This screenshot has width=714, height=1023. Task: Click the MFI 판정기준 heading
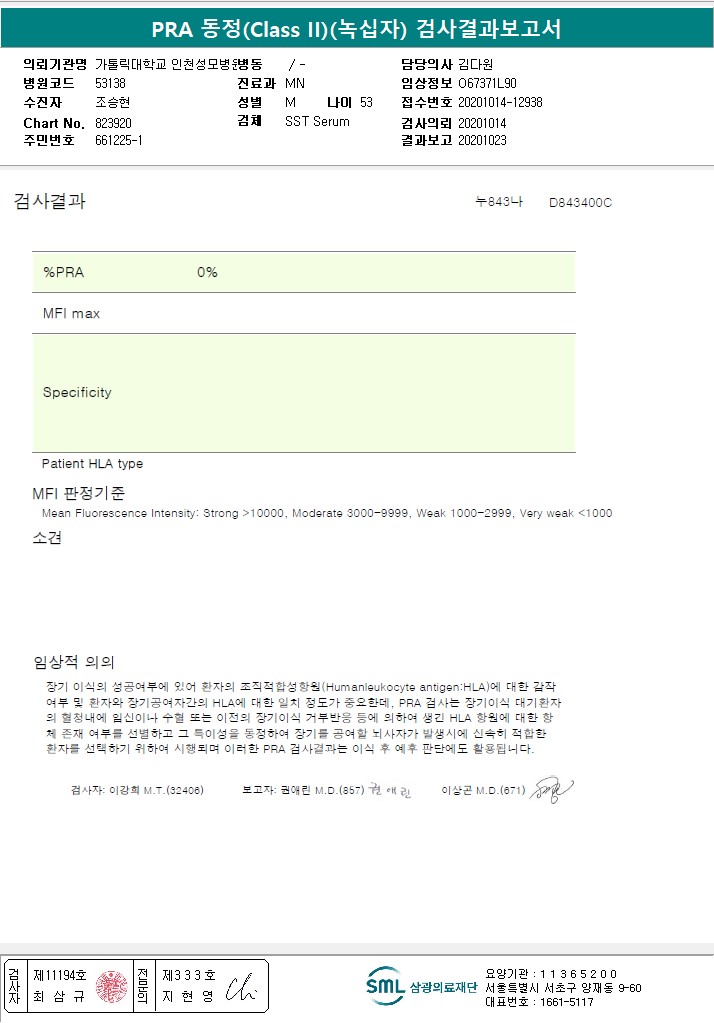coord(78,493)
